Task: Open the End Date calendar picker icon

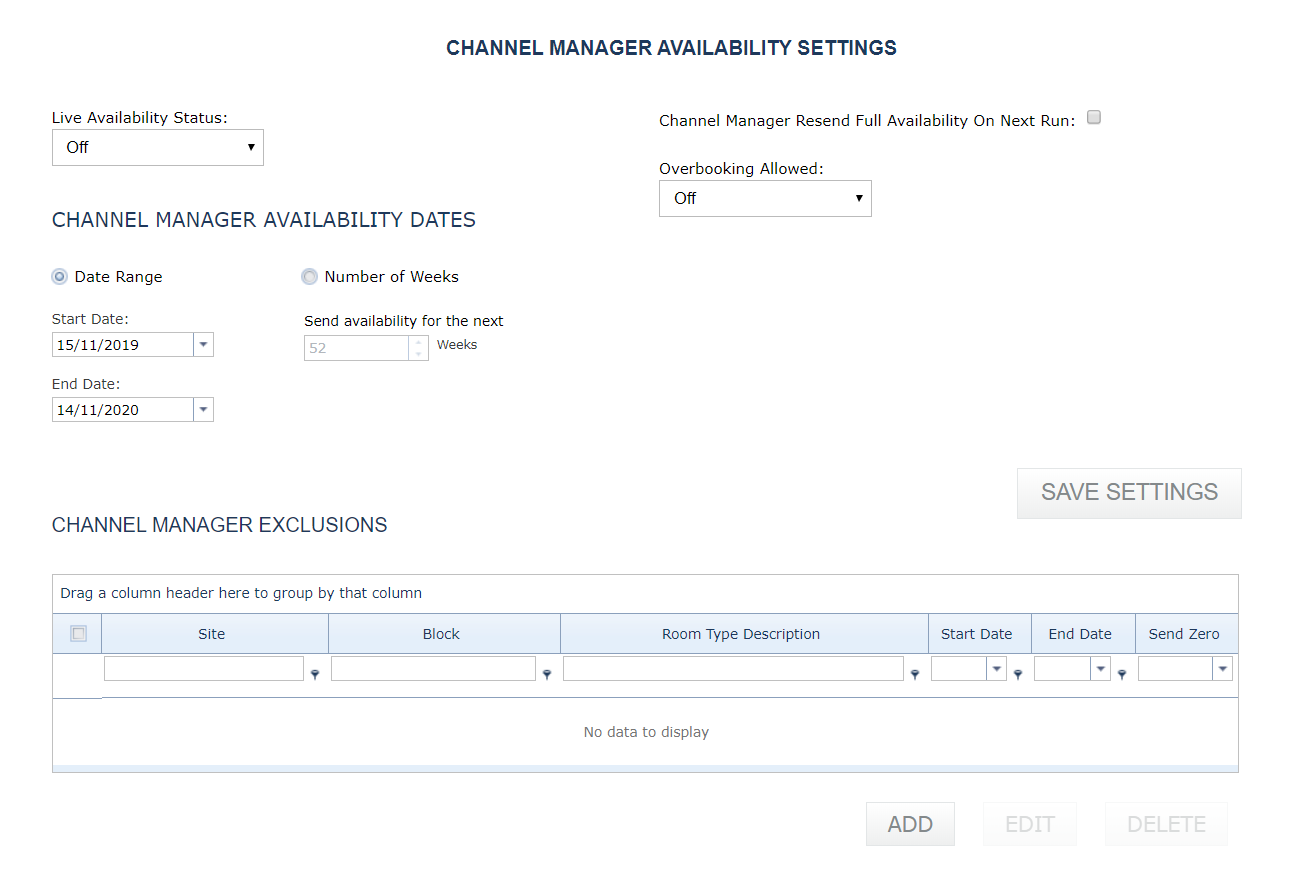Action: coord(203,409)
